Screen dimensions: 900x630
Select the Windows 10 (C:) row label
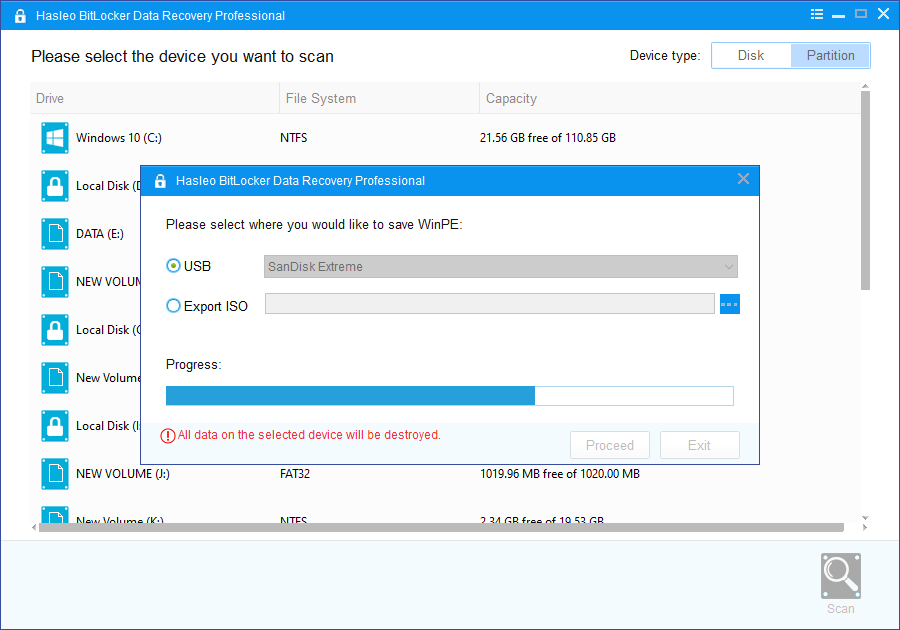[119, 138]
